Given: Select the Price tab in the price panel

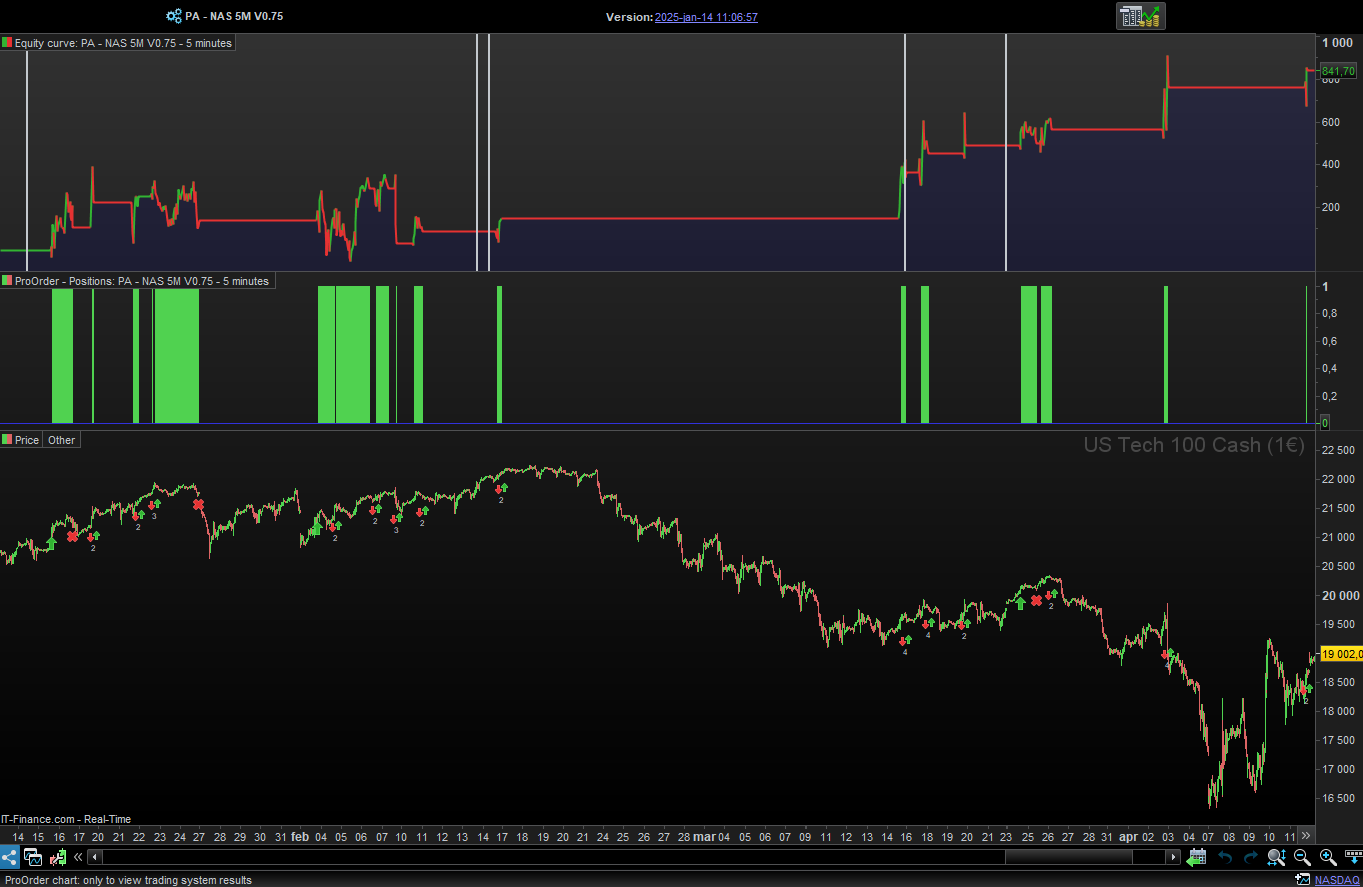Looking at the screenshot, I should tap(27, 440).
